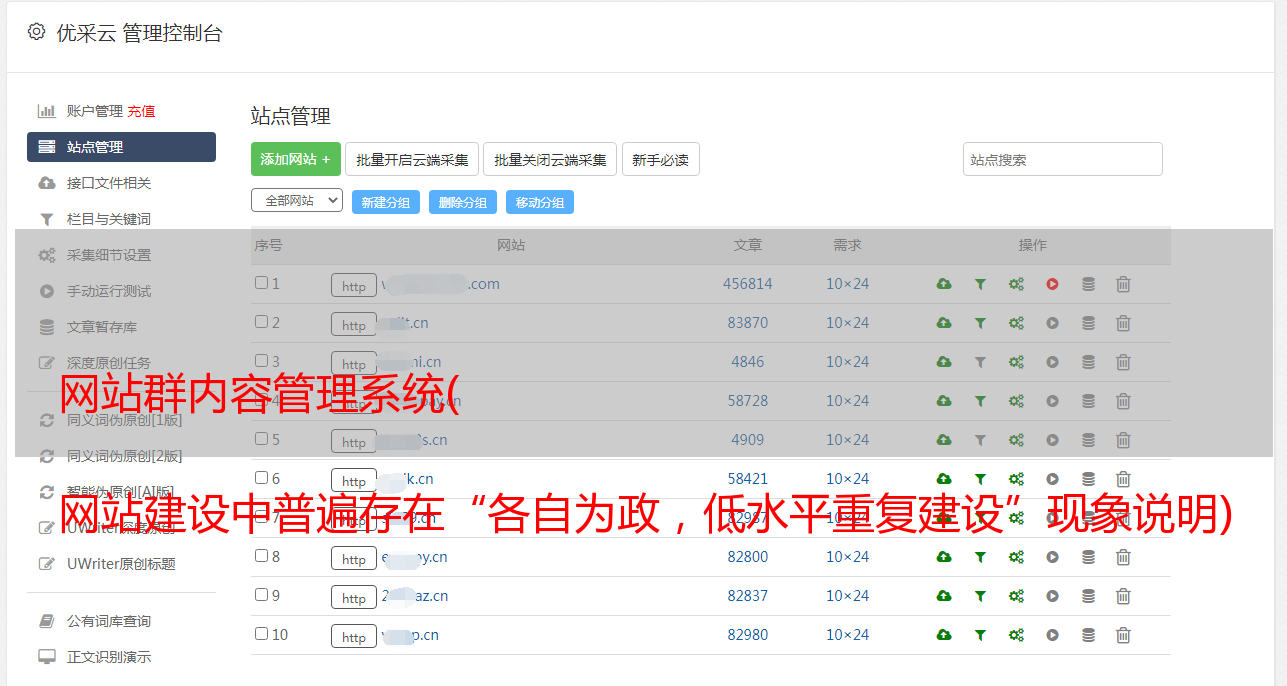Click the filter icon in row 1

[x=980, y=284]
